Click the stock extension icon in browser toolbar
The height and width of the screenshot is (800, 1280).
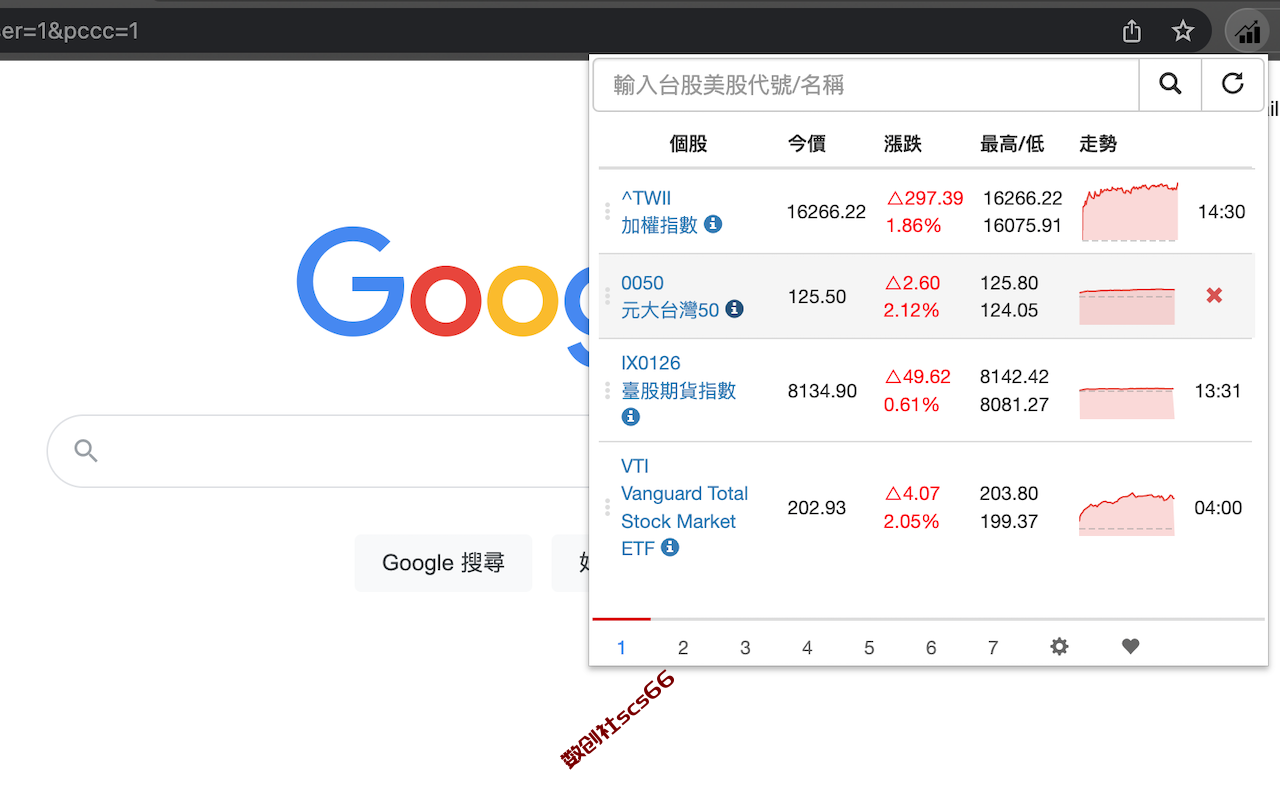[x=1248, y=31]
